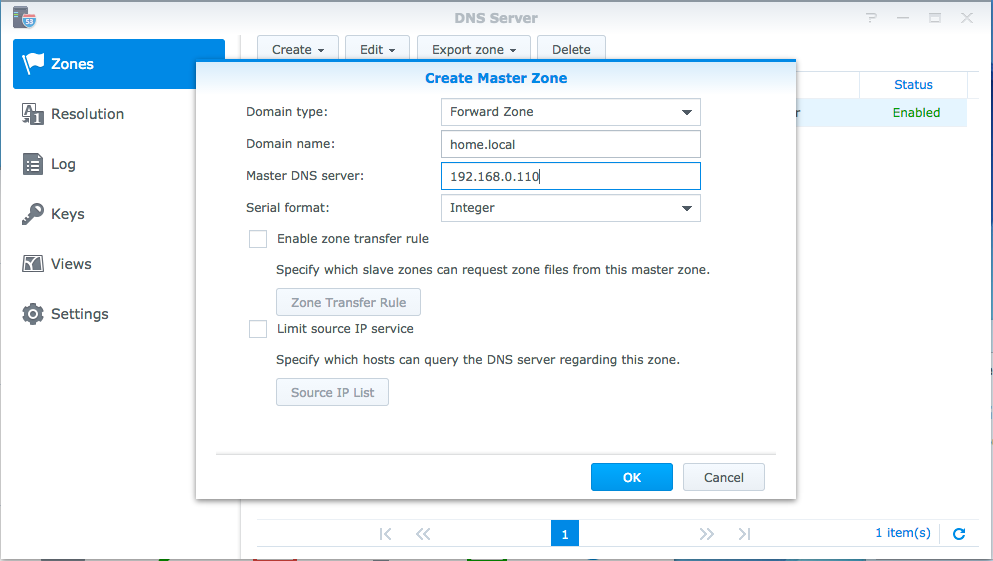Click the Enabled status cell

pos(916,113)
